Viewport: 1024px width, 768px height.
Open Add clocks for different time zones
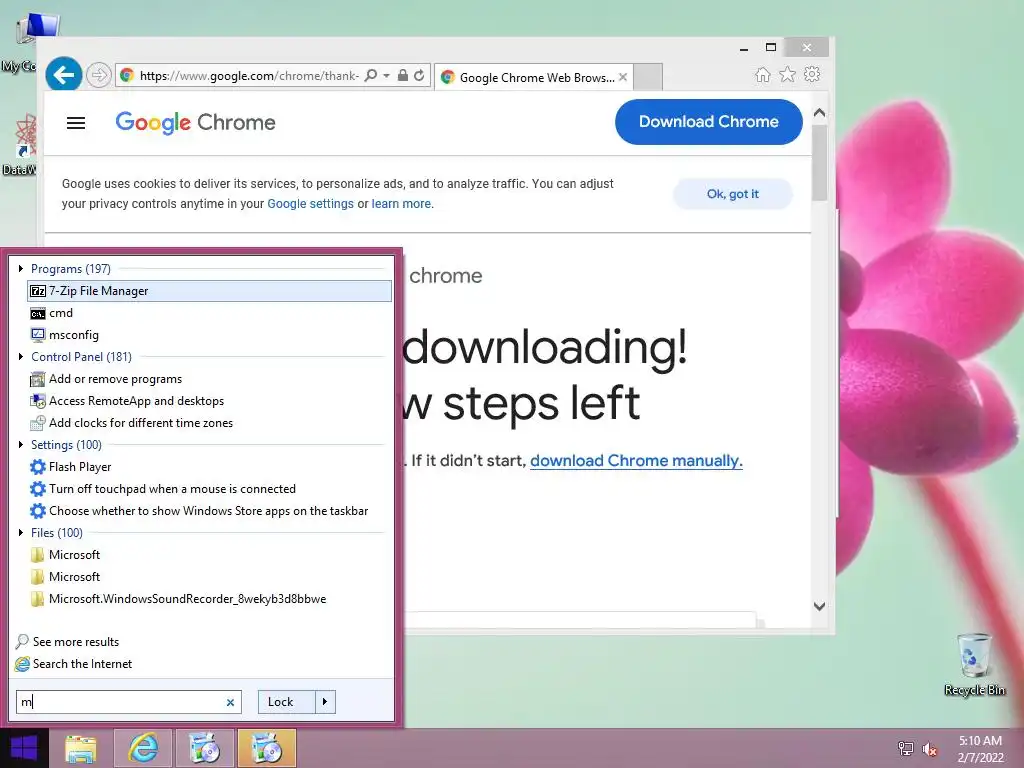coord(210,423)
